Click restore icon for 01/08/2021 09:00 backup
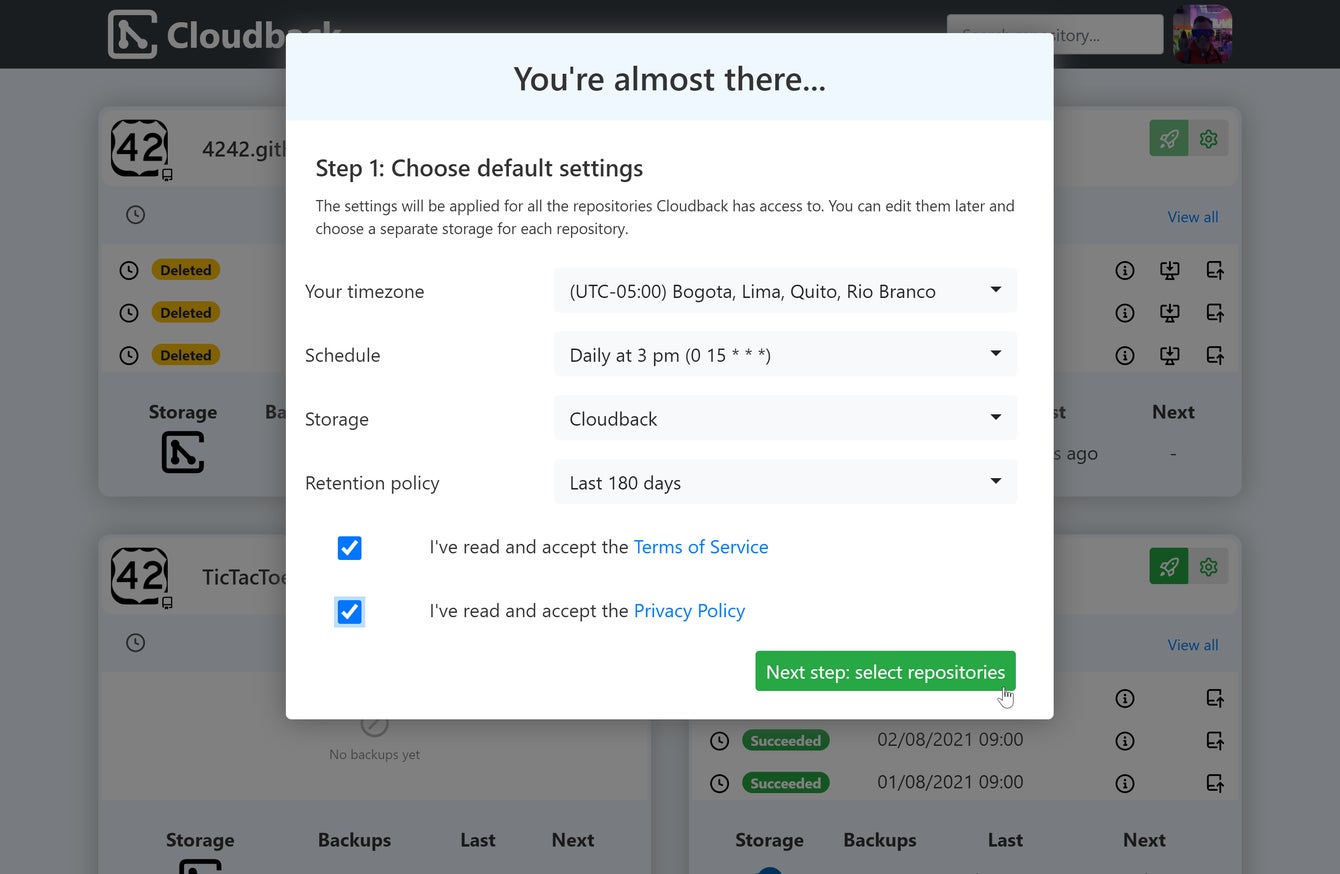This screenshot has height=874, width=1340. coord(1215,783)
